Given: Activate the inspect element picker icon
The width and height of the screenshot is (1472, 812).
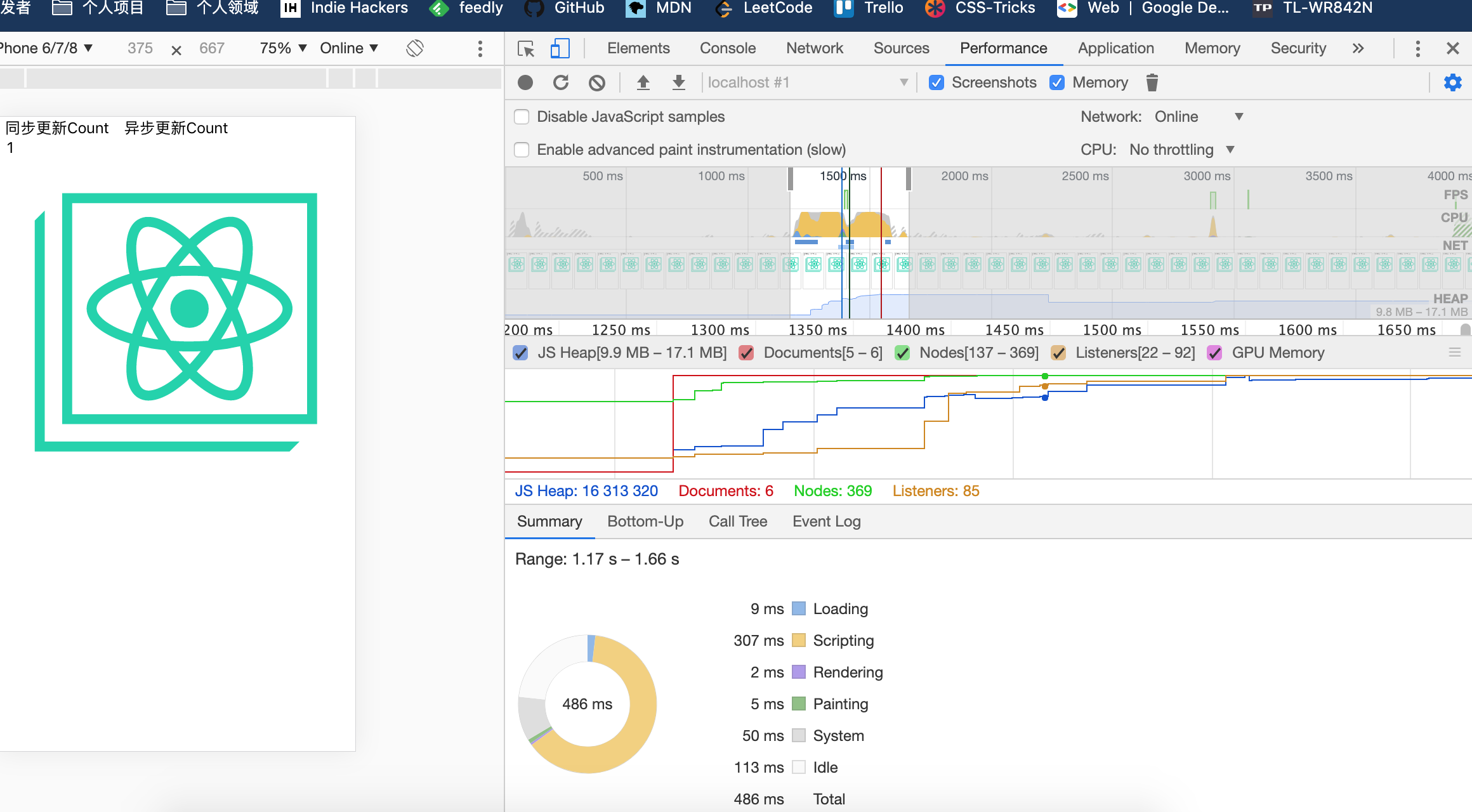Looking at the screenshot, I should pyautogui.click(x=526, y=48).
